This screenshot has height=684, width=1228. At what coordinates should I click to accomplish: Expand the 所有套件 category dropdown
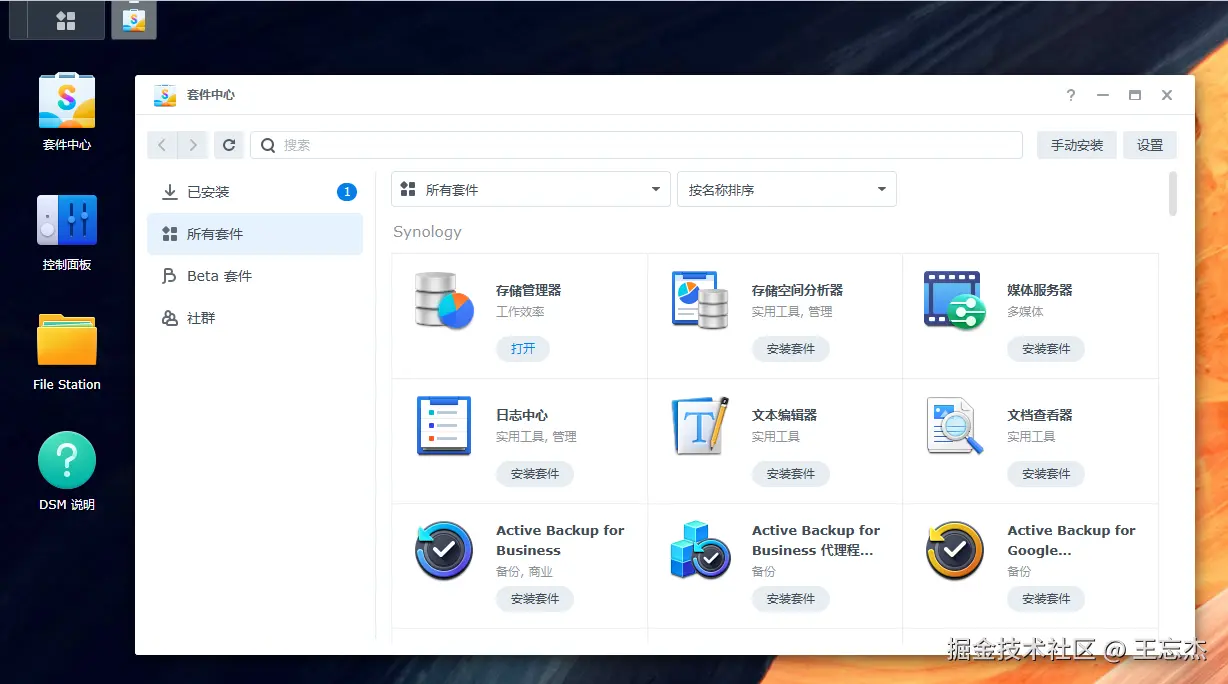[530, 189]
